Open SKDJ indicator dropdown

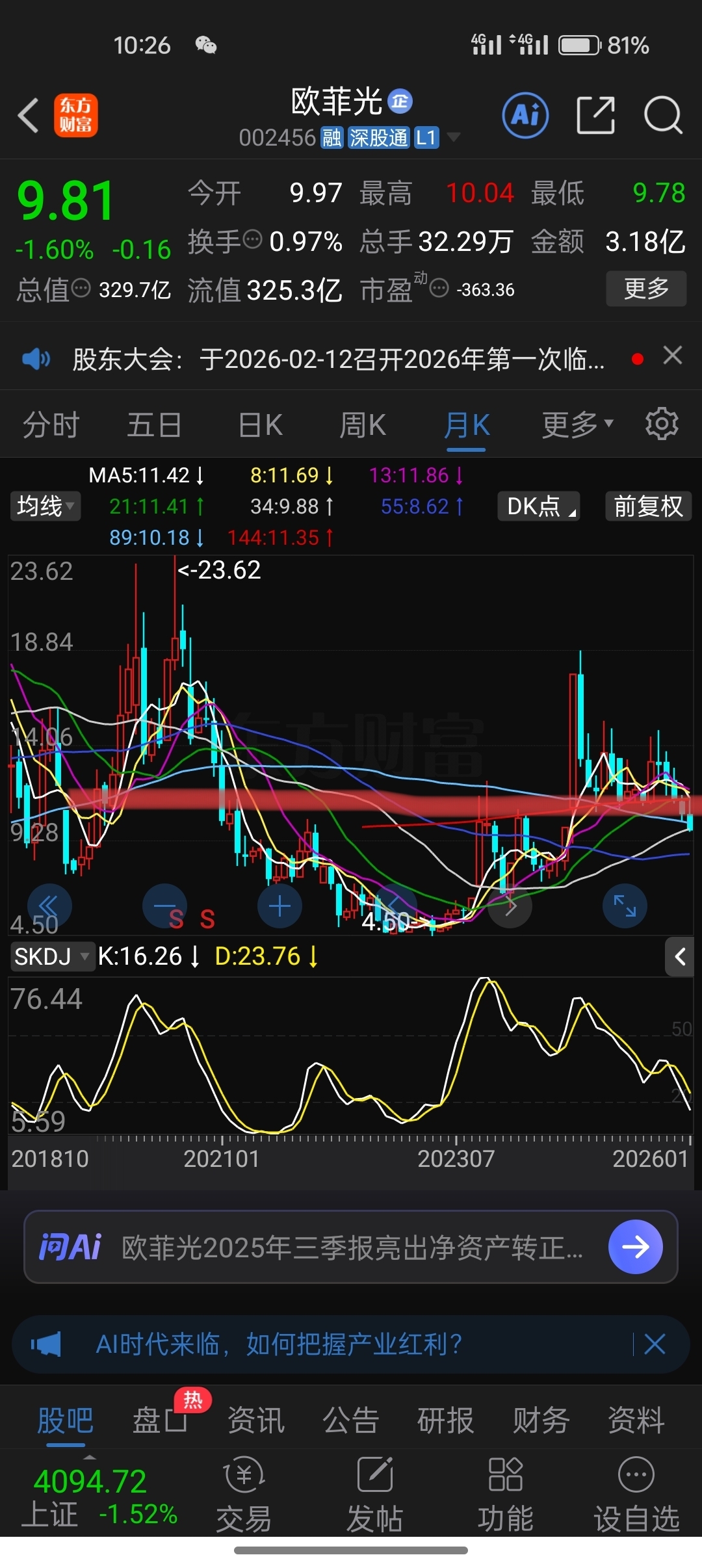[52, 956]
